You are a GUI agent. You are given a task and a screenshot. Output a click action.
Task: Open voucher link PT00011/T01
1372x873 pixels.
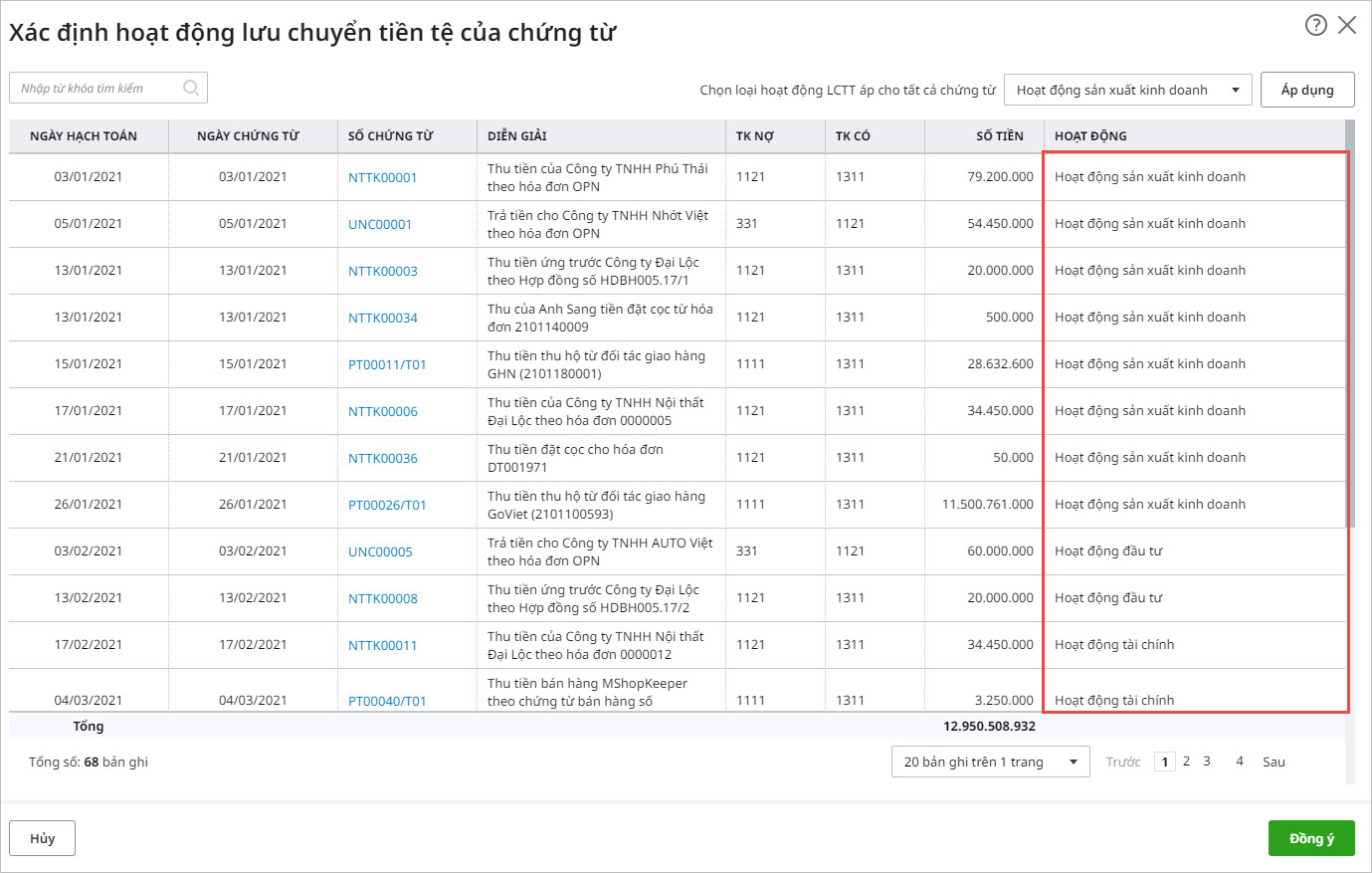pos(387,364)
